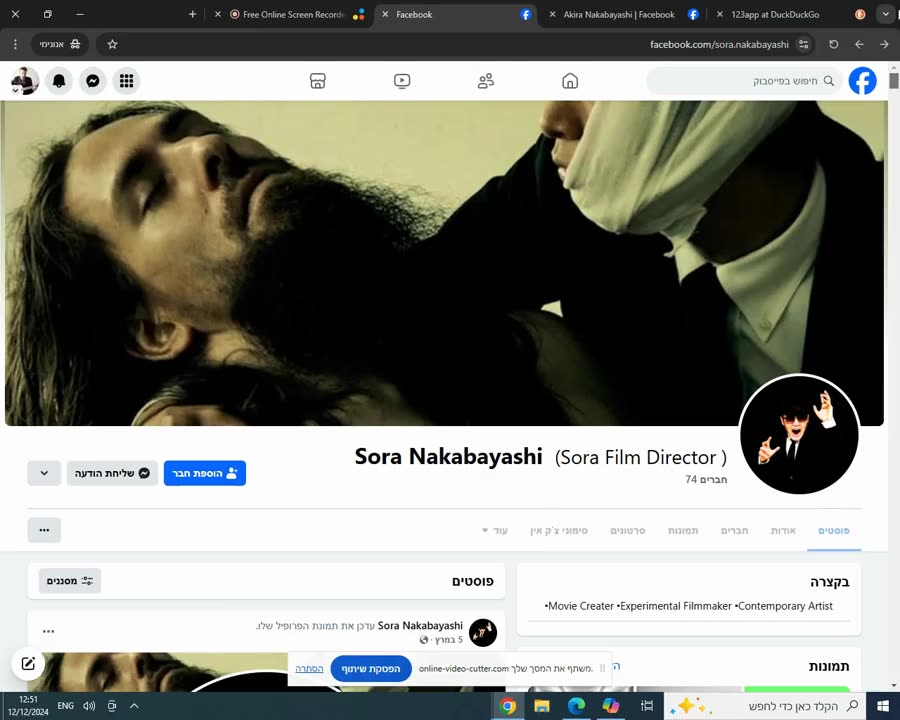Image resolution: width=900 pixels, height=720 pixels.
Task: Click הוספת חבר (Add friend) button
Action: point(205,473)
